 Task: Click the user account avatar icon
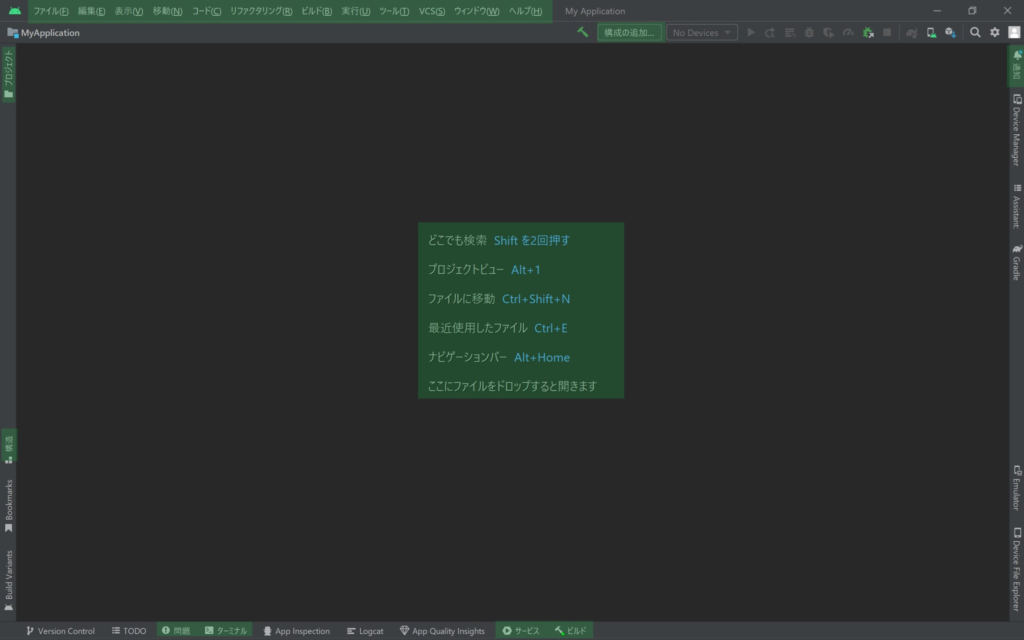click(1013, 33)
